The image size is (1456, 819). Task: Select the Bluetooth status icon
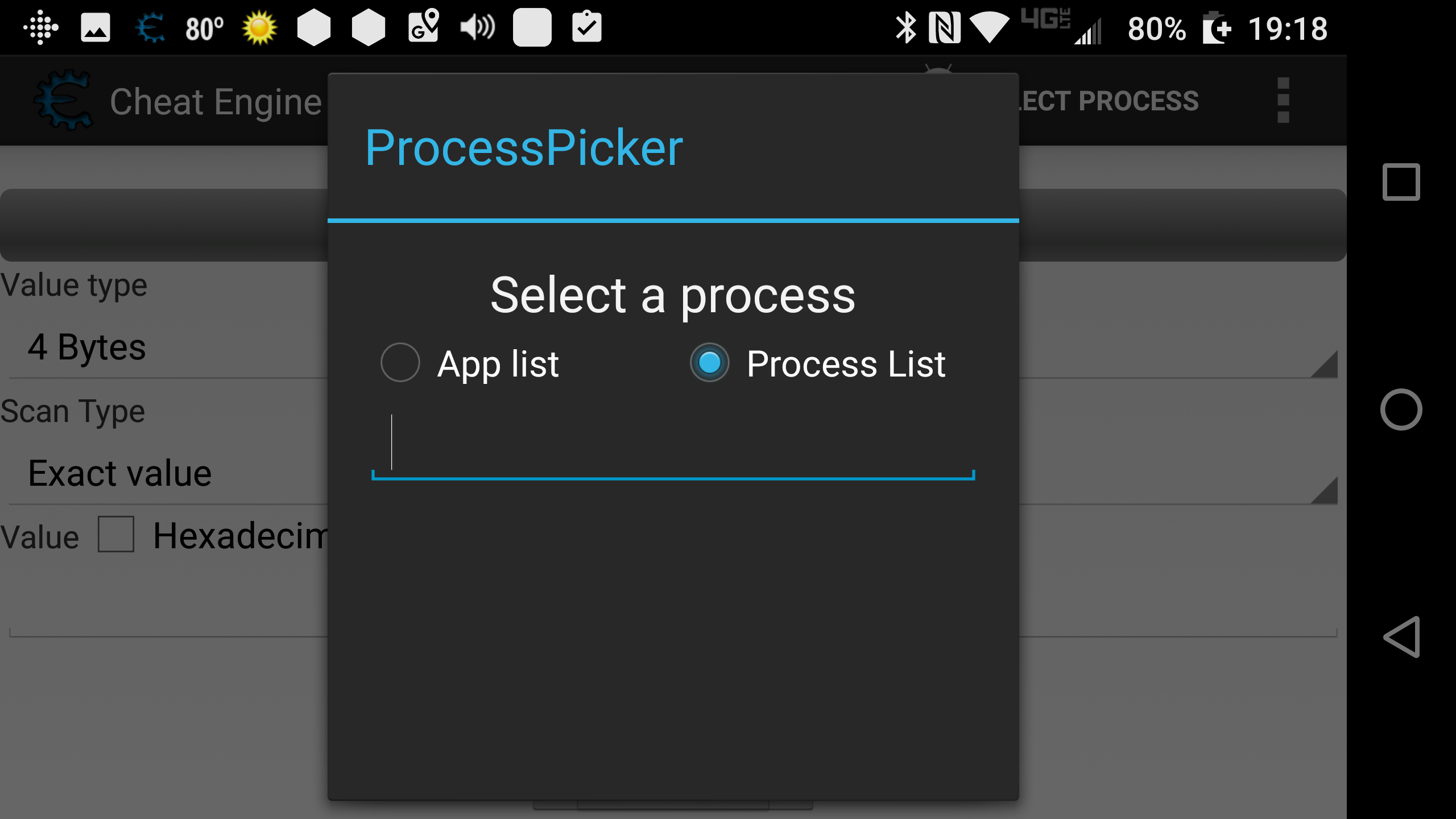905,28
